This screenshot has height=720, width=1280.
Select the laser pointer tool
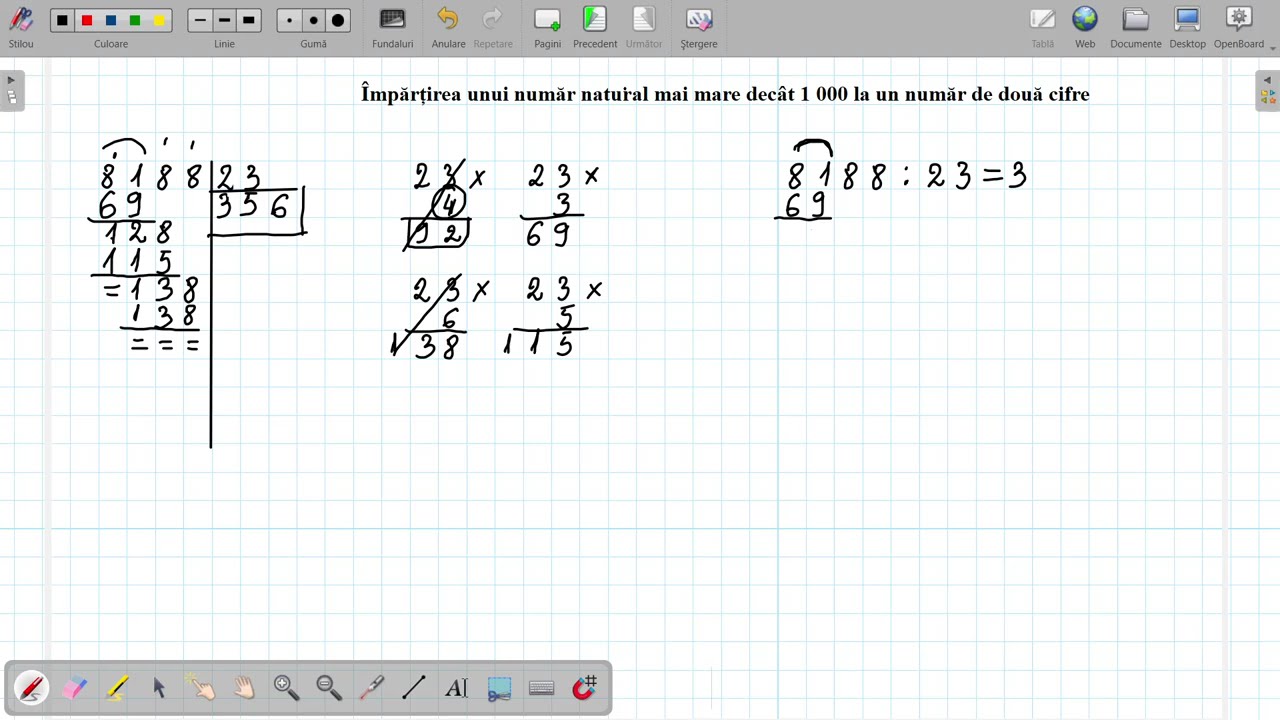371,688
